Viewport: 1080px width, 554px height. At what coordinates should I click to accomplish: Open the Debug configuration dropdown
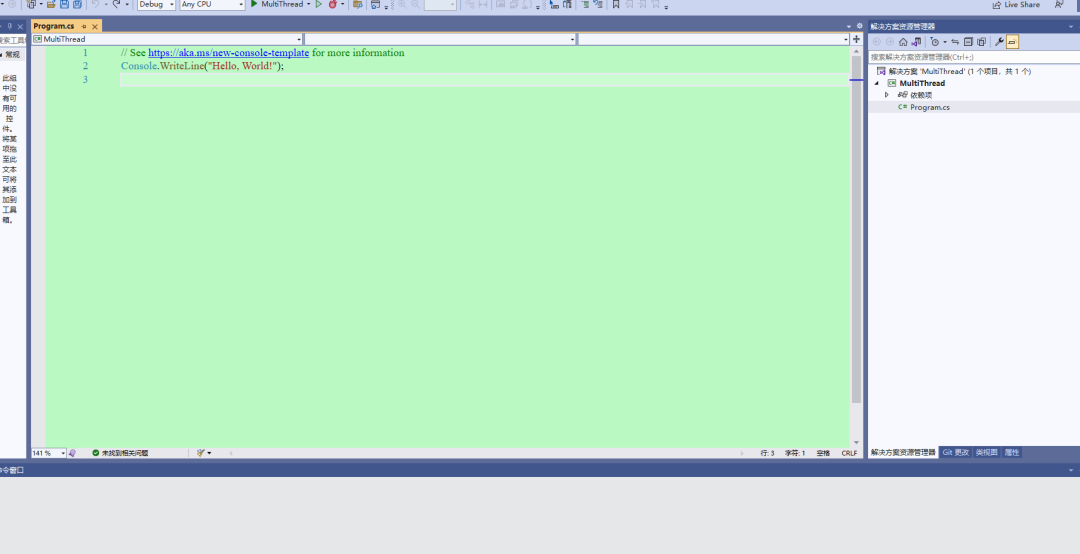pyautogui.click(x=156, y=4)
